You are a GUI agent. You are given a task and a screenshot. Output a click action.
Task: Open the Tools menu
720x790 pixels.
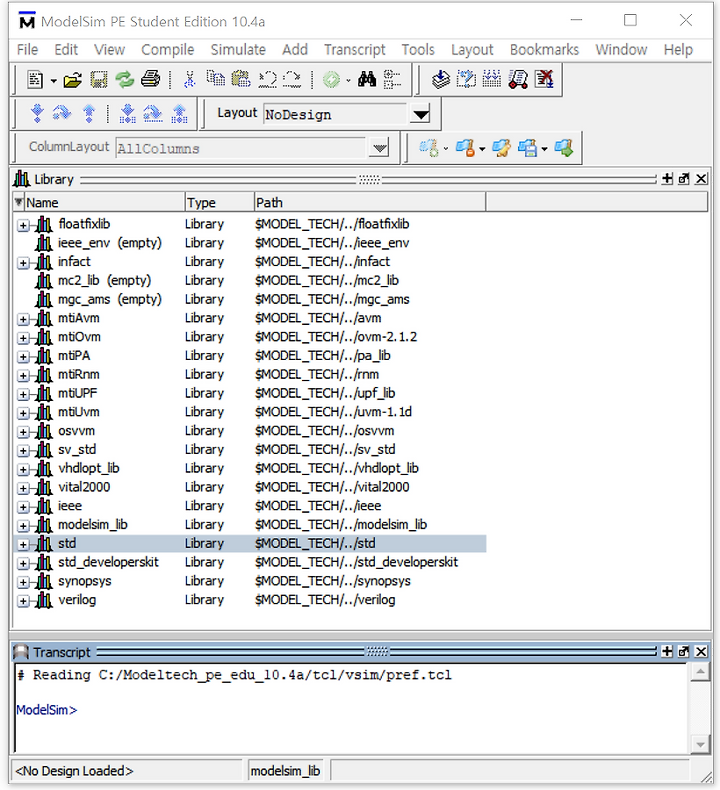418,49
